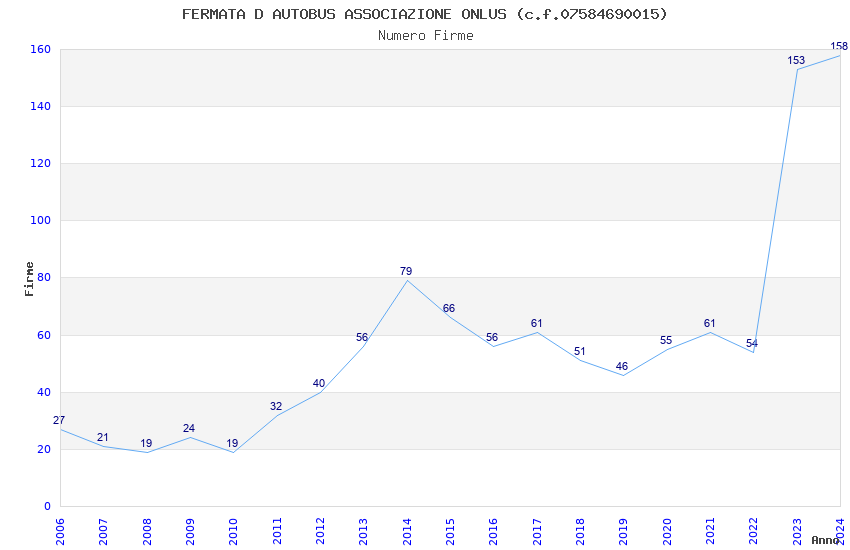
Task: Click the 2019 year label on x-axis
Action: pos(623,531)
